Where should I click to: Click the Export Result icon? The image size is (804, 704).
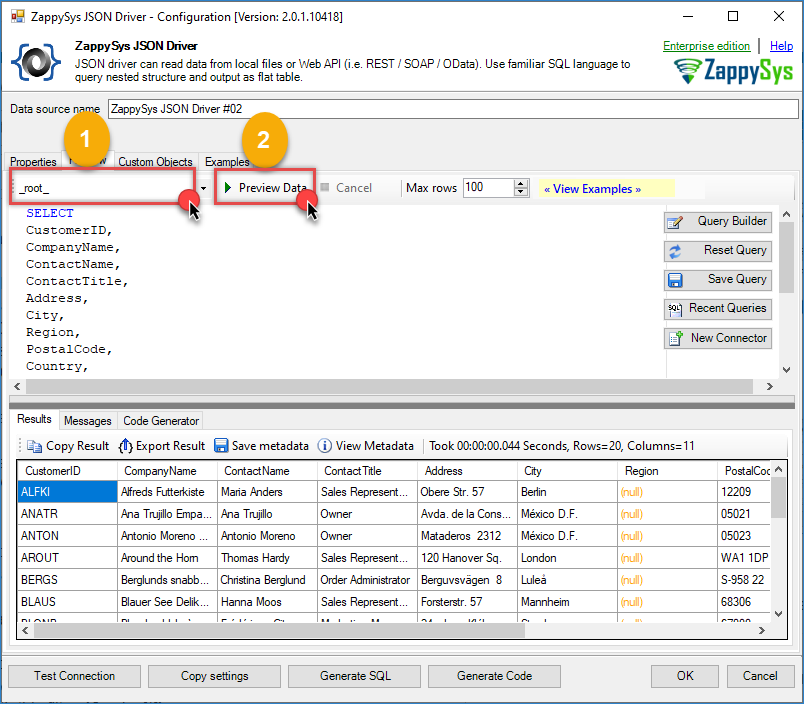pos(126,446)
